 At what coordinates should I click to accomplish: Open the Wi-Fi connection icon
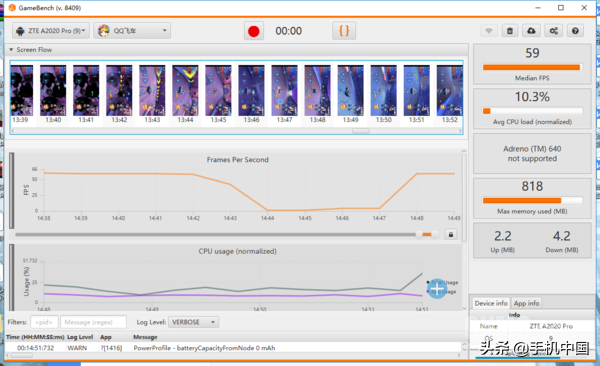[489, 31]
